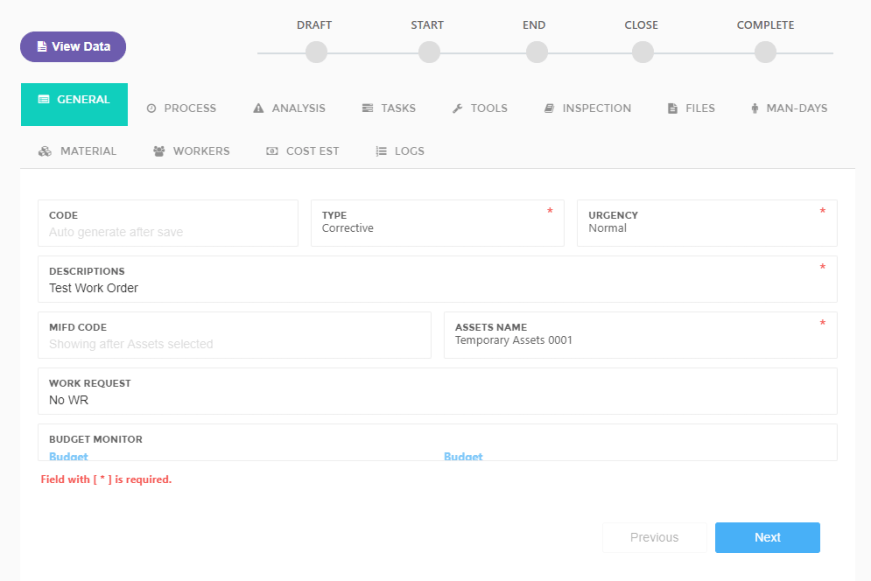Click the Material cubes icon
Viewport: 871px width, 581px height.
[x=45, y=151]
